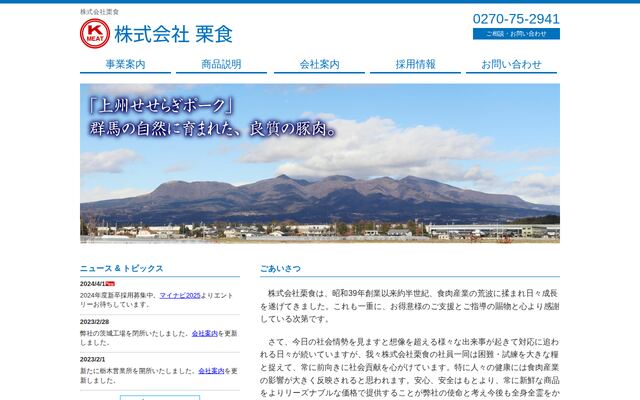
Task: Select the 採用情報 navigation item
Action: 415,64
